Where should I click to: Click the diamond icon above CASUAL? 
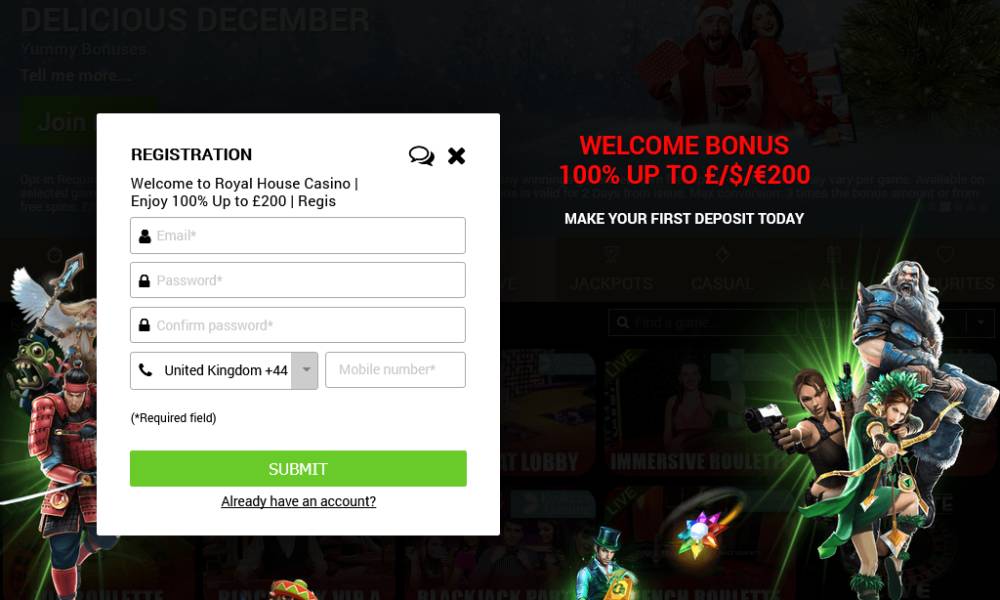pyautogui.click(x=722, y=254)
